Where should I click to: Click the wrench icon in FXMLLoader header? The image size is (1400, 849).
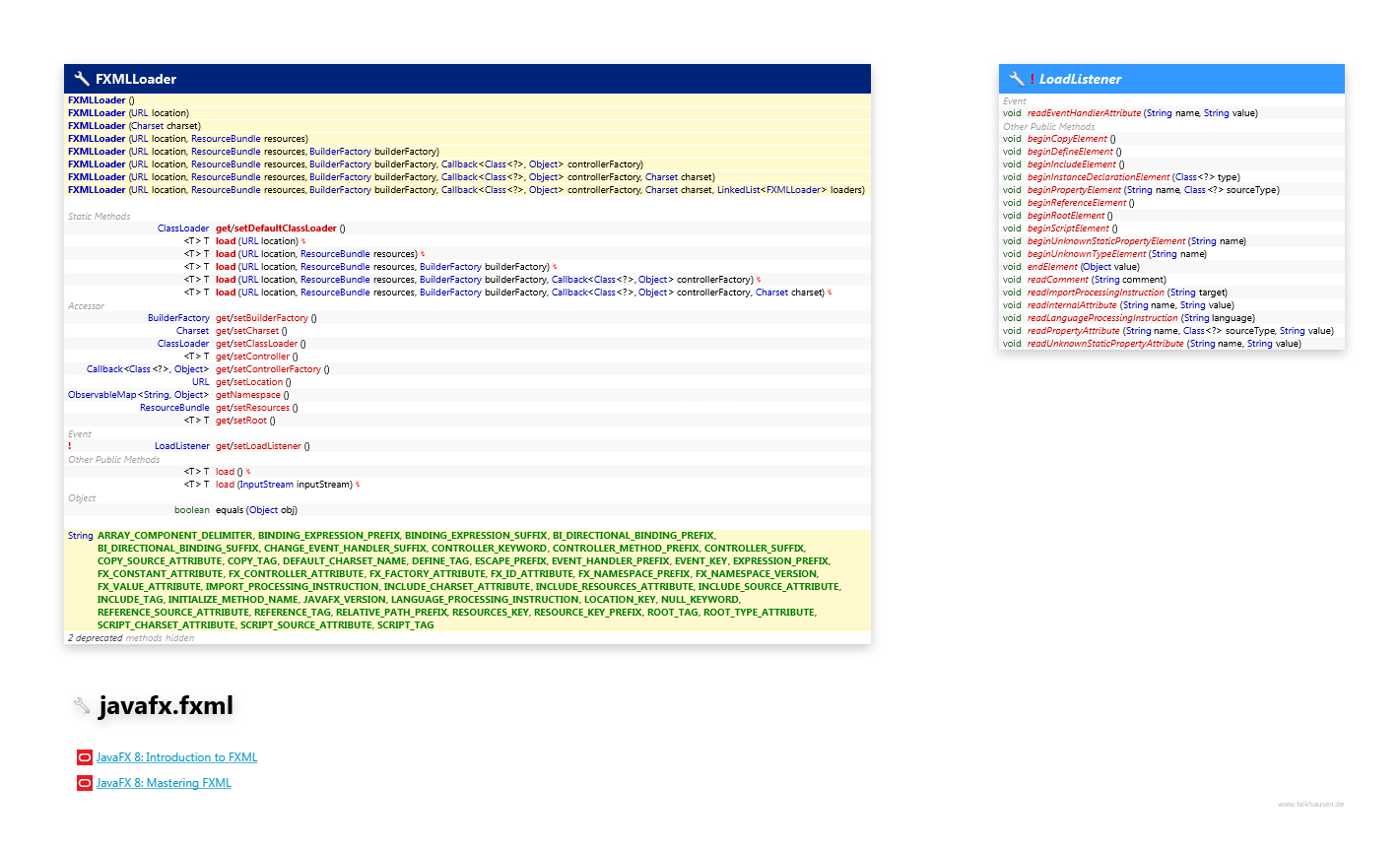(82, 79)
